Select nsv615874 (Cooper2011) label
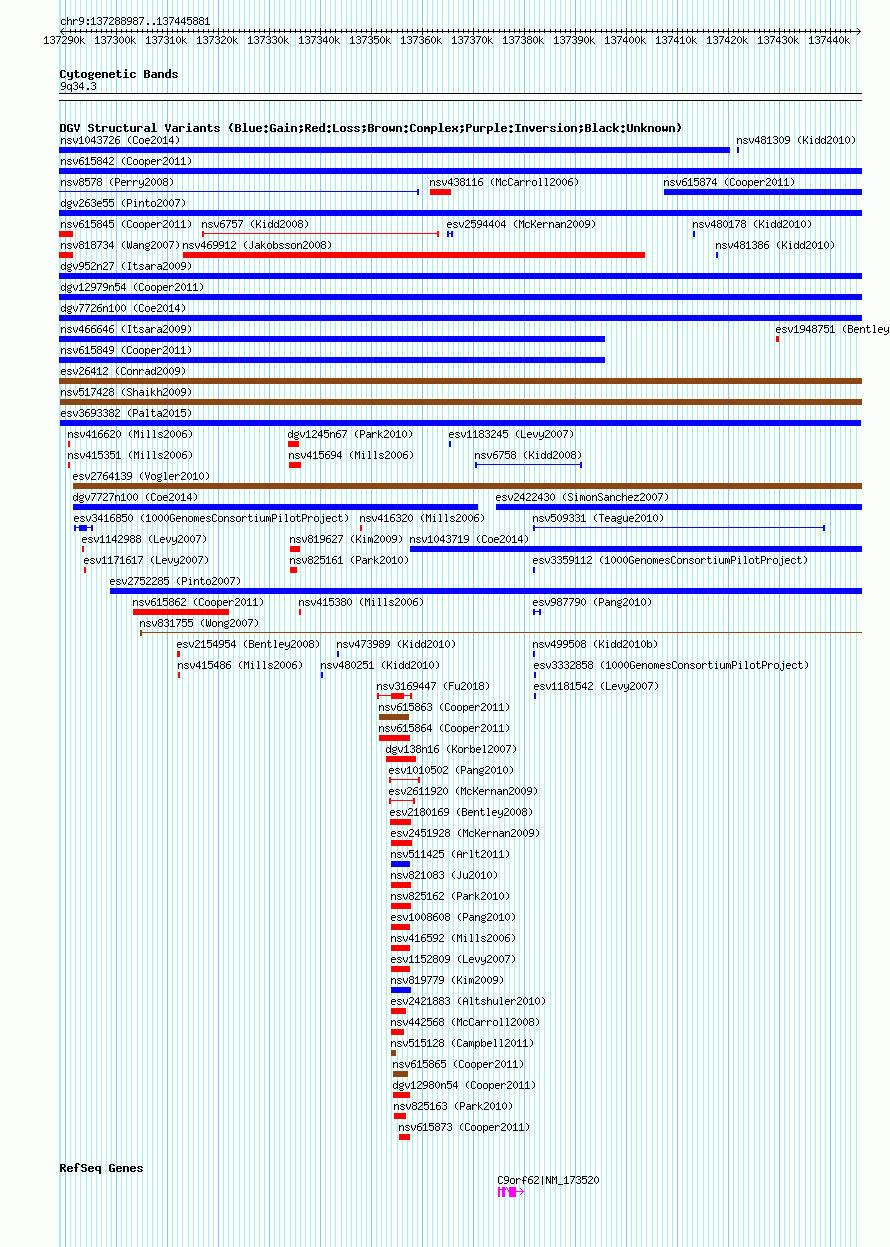Viewport: 890px width, 1247px height. [x=730, y=183]
